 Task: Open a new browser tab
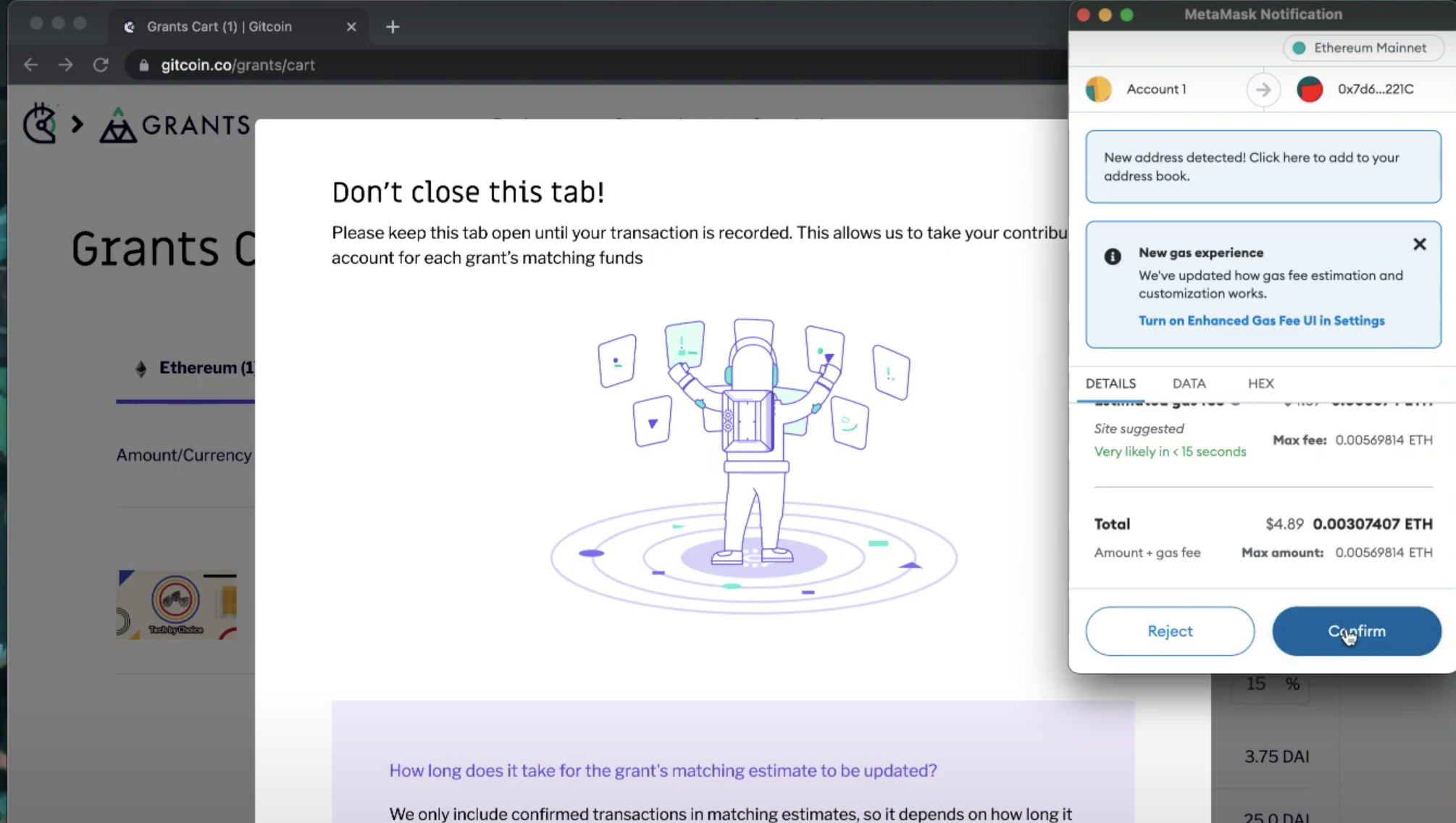[393, 27]
